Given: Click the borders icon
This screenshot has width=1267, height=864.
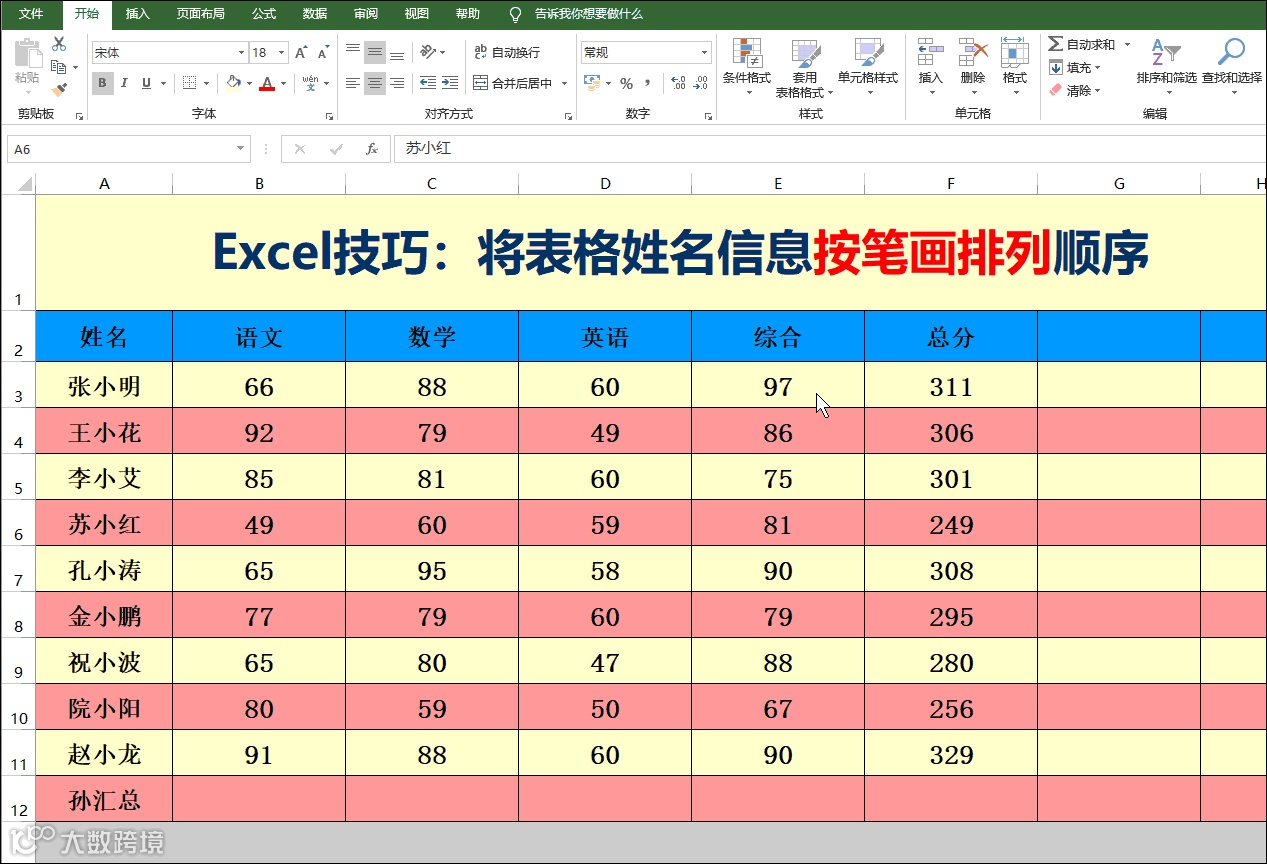Looking at the screenshot, I should click(189, 83).
